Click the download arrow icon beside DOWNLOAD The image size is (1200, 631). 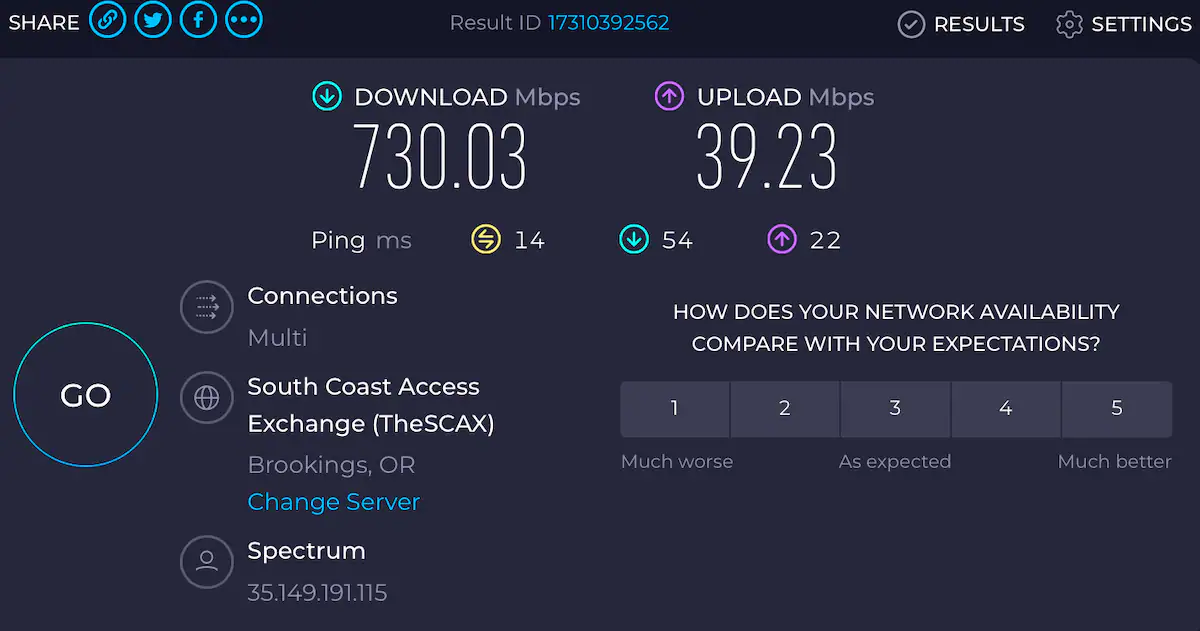pos(327,97)
